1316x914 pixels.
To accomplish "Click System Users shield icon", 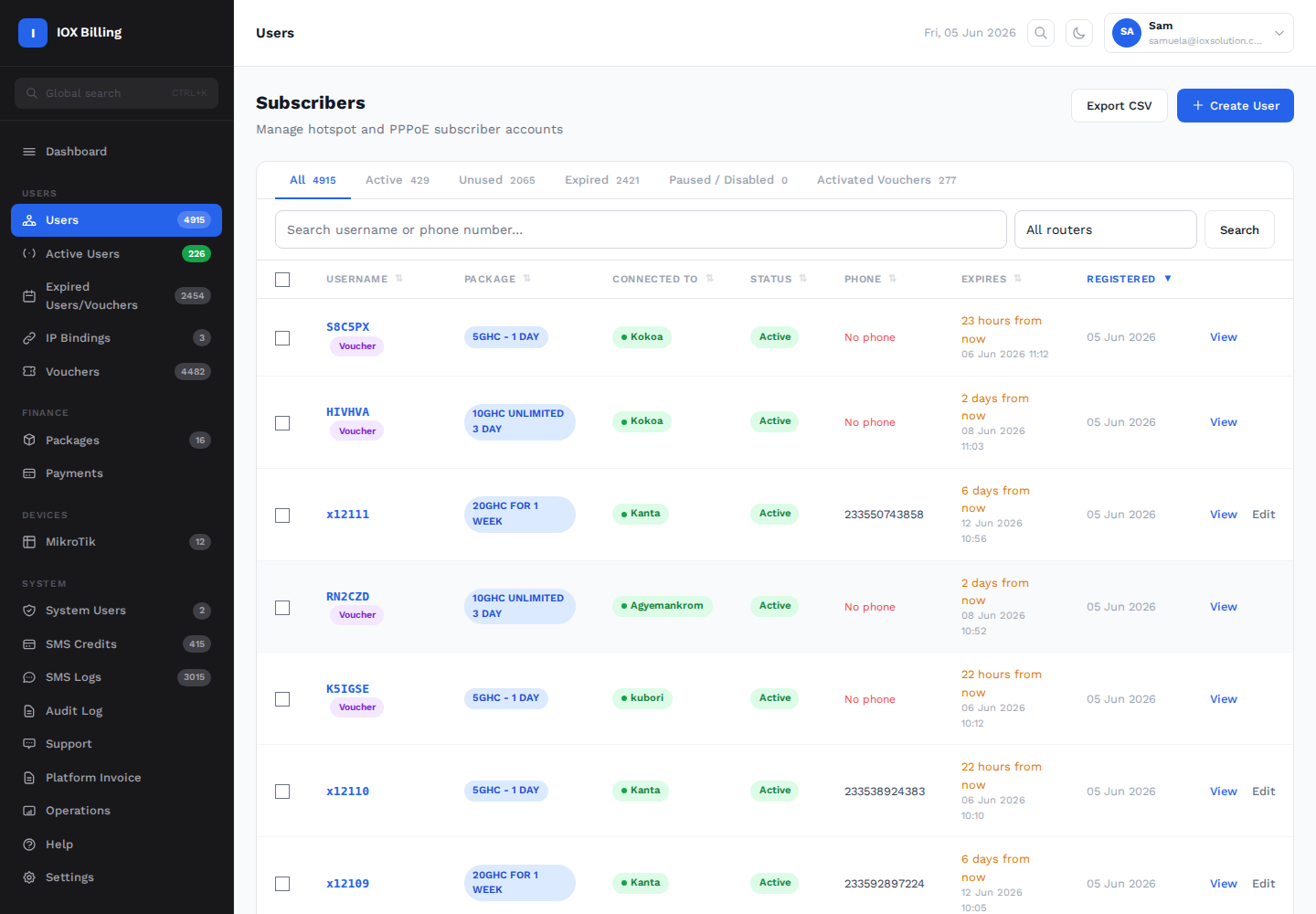I will point(29,611).
